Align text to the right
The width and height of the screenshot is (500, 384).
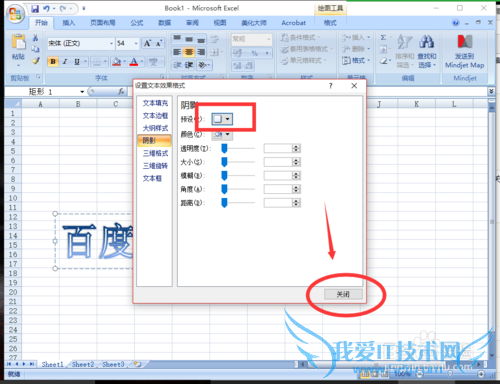point(201,52)
